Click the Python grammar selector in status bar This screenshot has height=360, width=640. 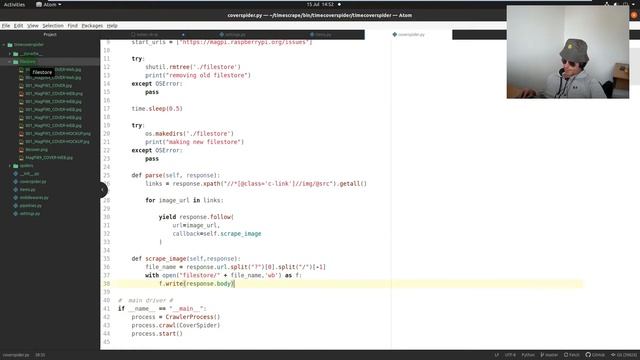click(528, 355)
